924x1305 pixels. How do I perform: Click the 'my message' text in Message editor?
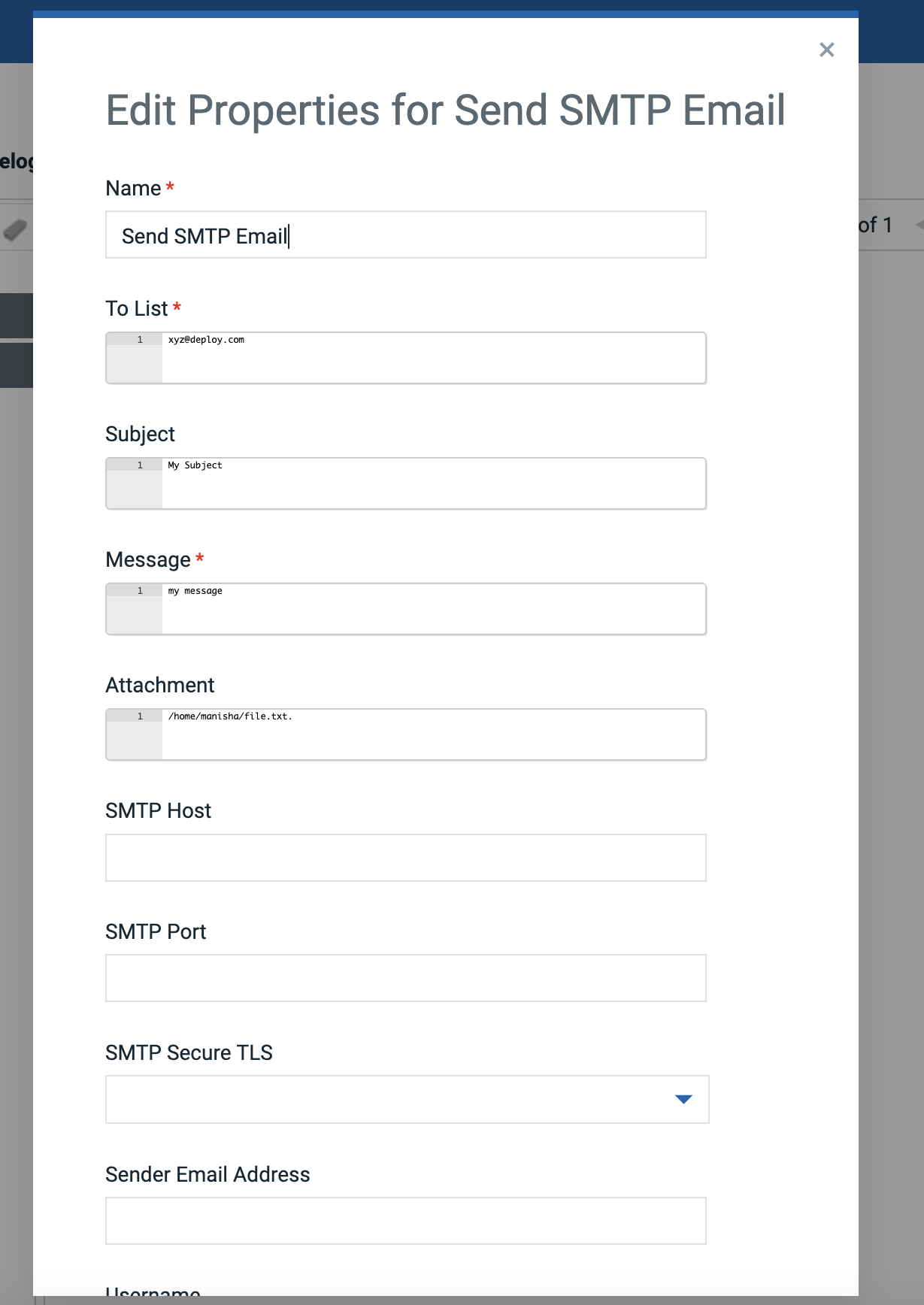click(195, 591)
